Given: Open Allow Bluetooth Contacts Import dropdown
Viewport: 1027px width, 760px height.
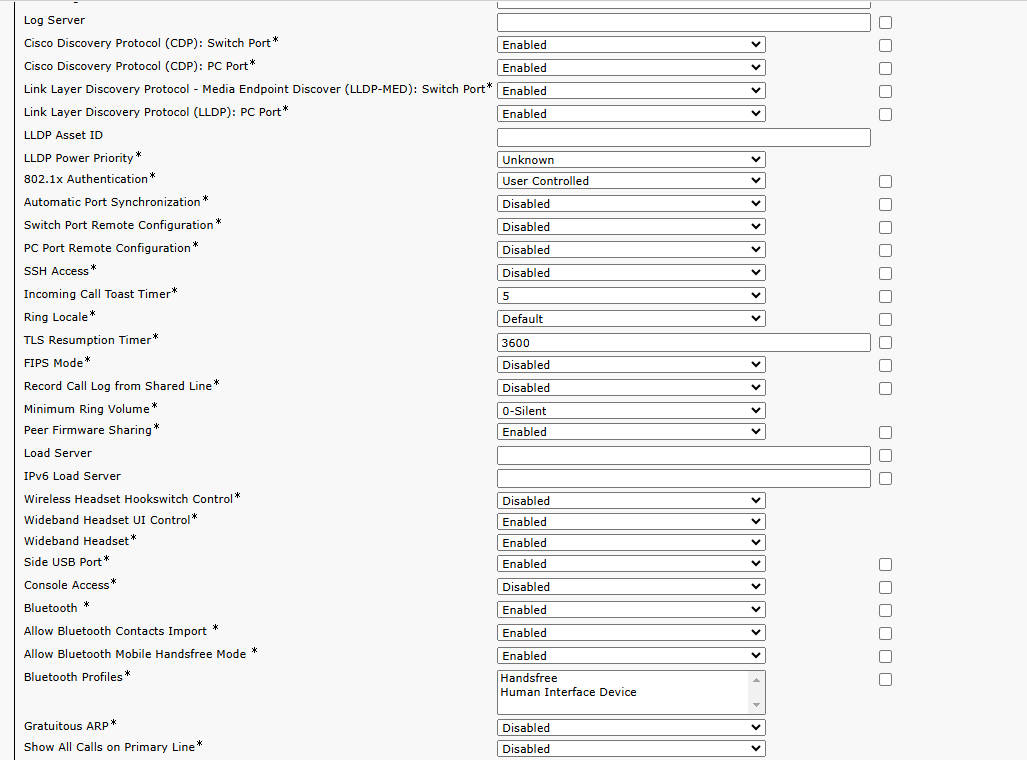Looking at the screenshot, I should 631,632.
